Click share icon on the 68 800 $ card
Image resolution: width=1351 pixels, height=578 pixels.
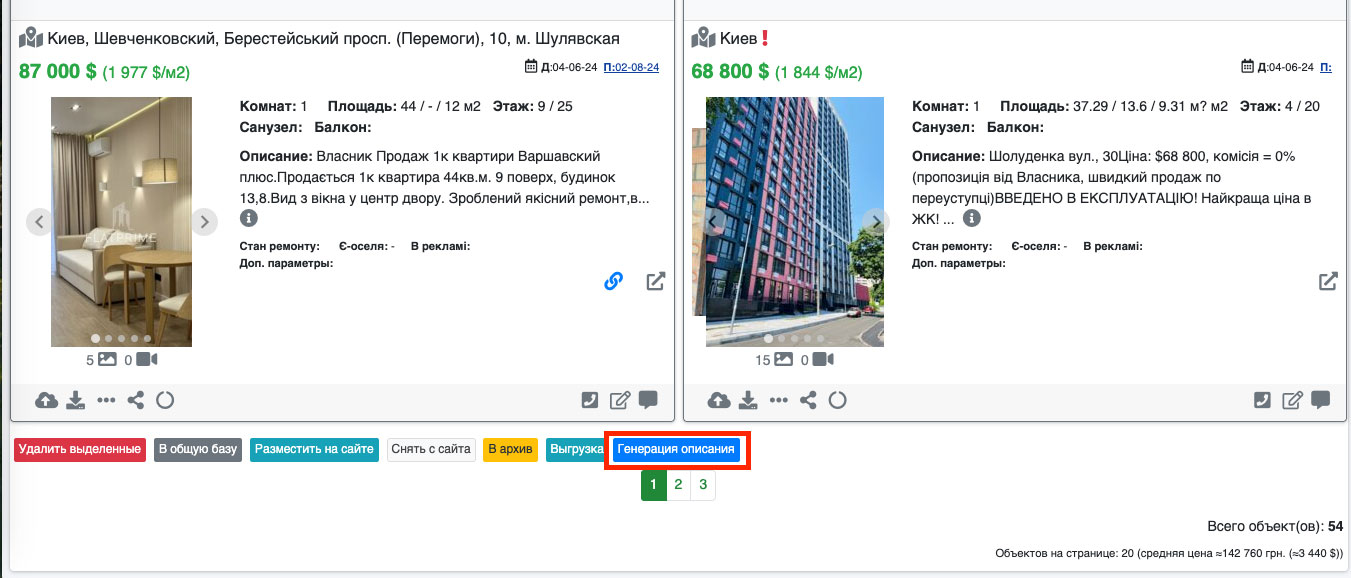click(809, 401)
